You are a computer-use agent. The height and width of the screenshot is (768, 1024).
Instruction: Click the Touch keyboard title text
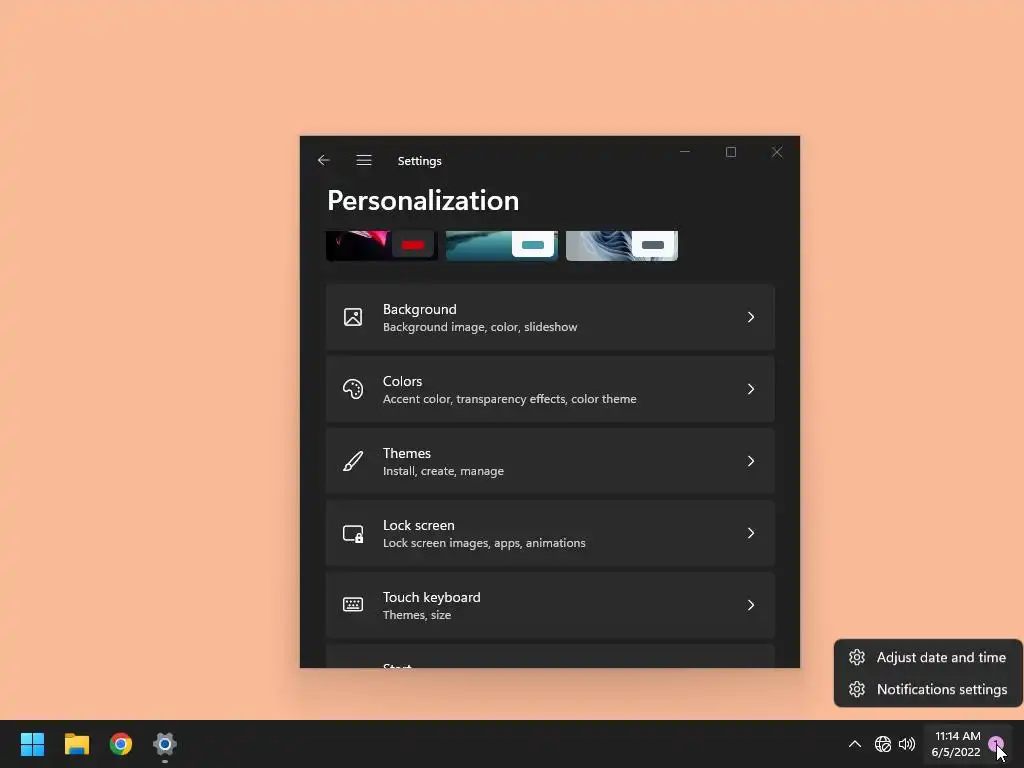[432, 597]
